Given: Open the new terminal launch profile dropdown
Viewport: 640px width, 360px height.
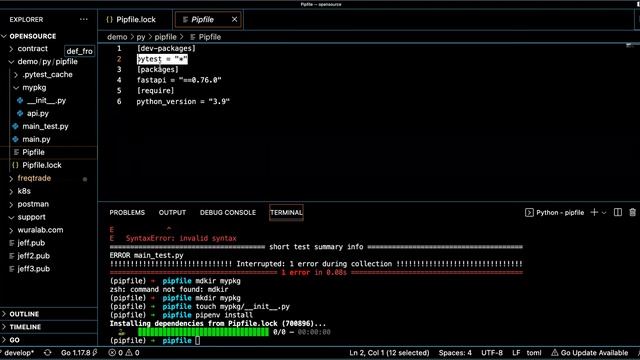Looking at the screenshot, I should [x=604, y=213].
